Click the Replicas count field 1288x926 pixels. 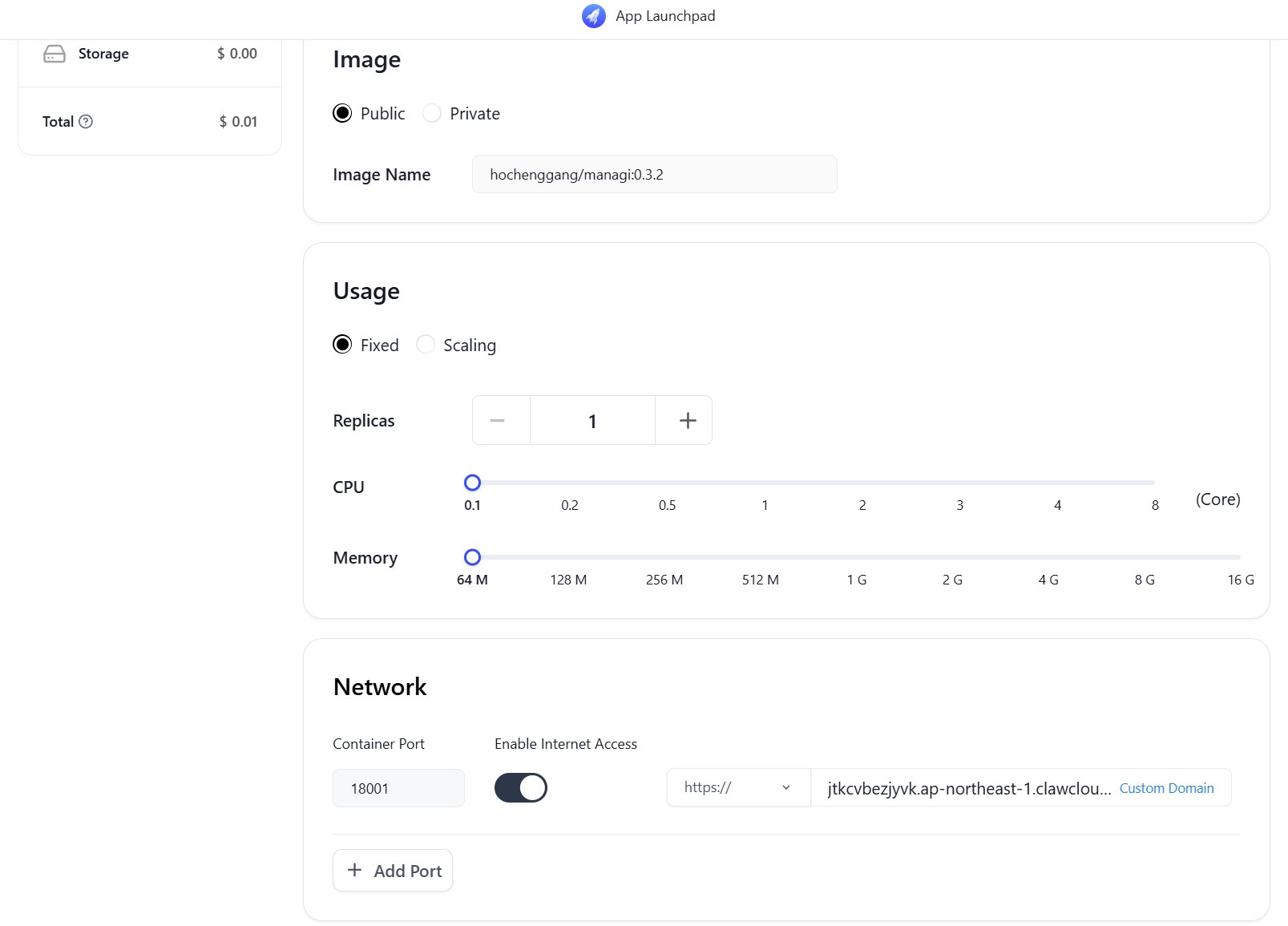tap(592, 420)
